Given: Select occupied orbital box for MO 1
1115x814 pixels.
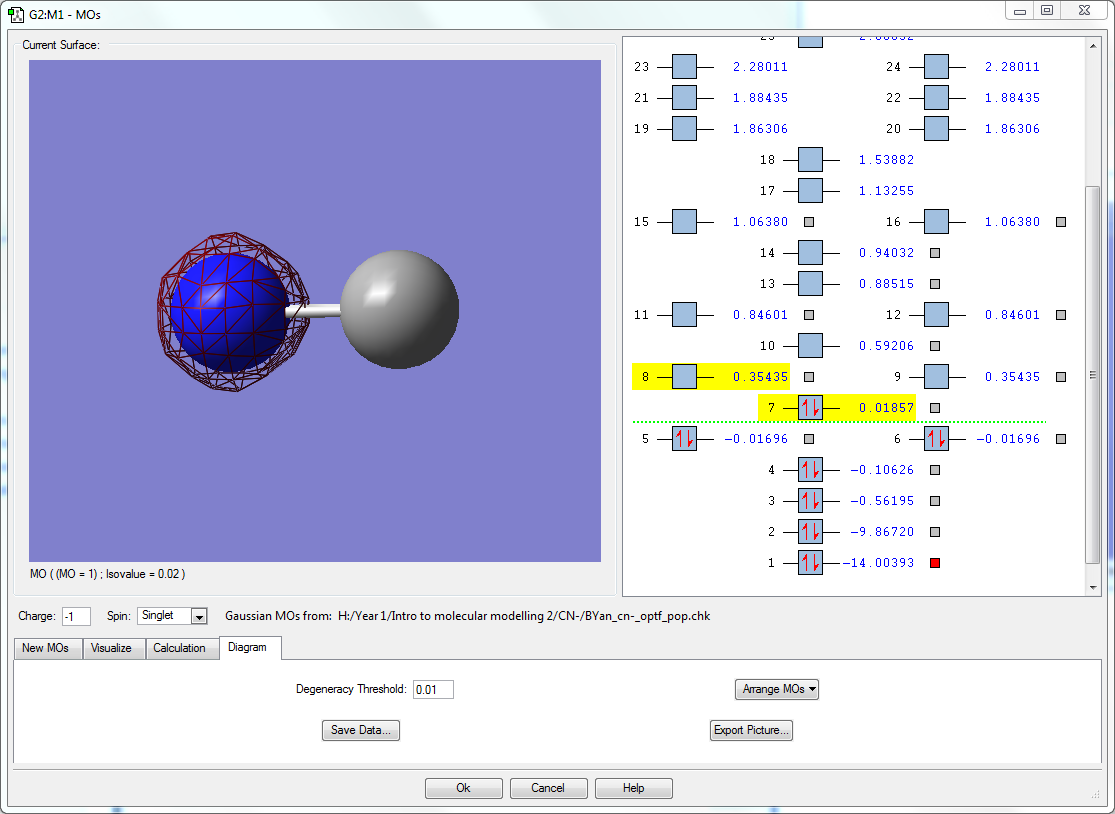Looking at the screenshot, I should 810,563.
